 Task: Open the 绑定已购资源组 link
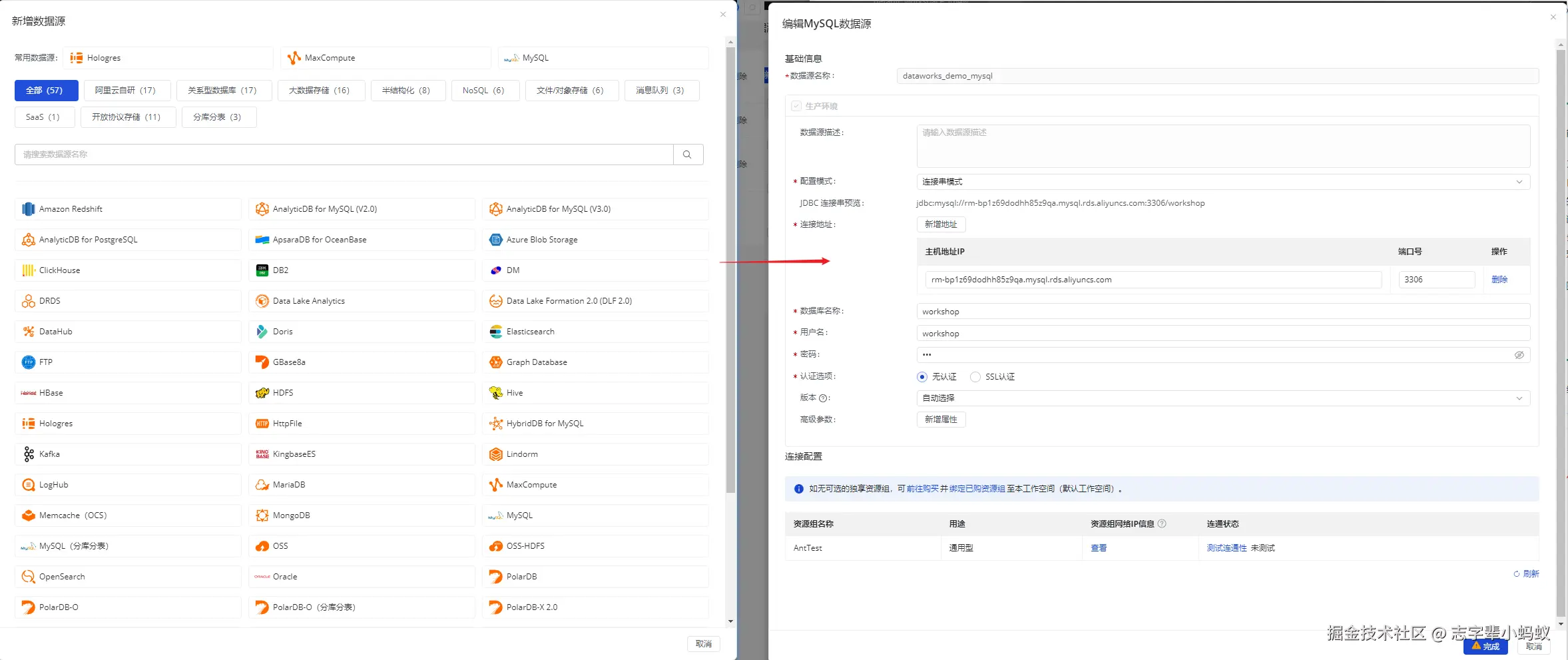977,489
